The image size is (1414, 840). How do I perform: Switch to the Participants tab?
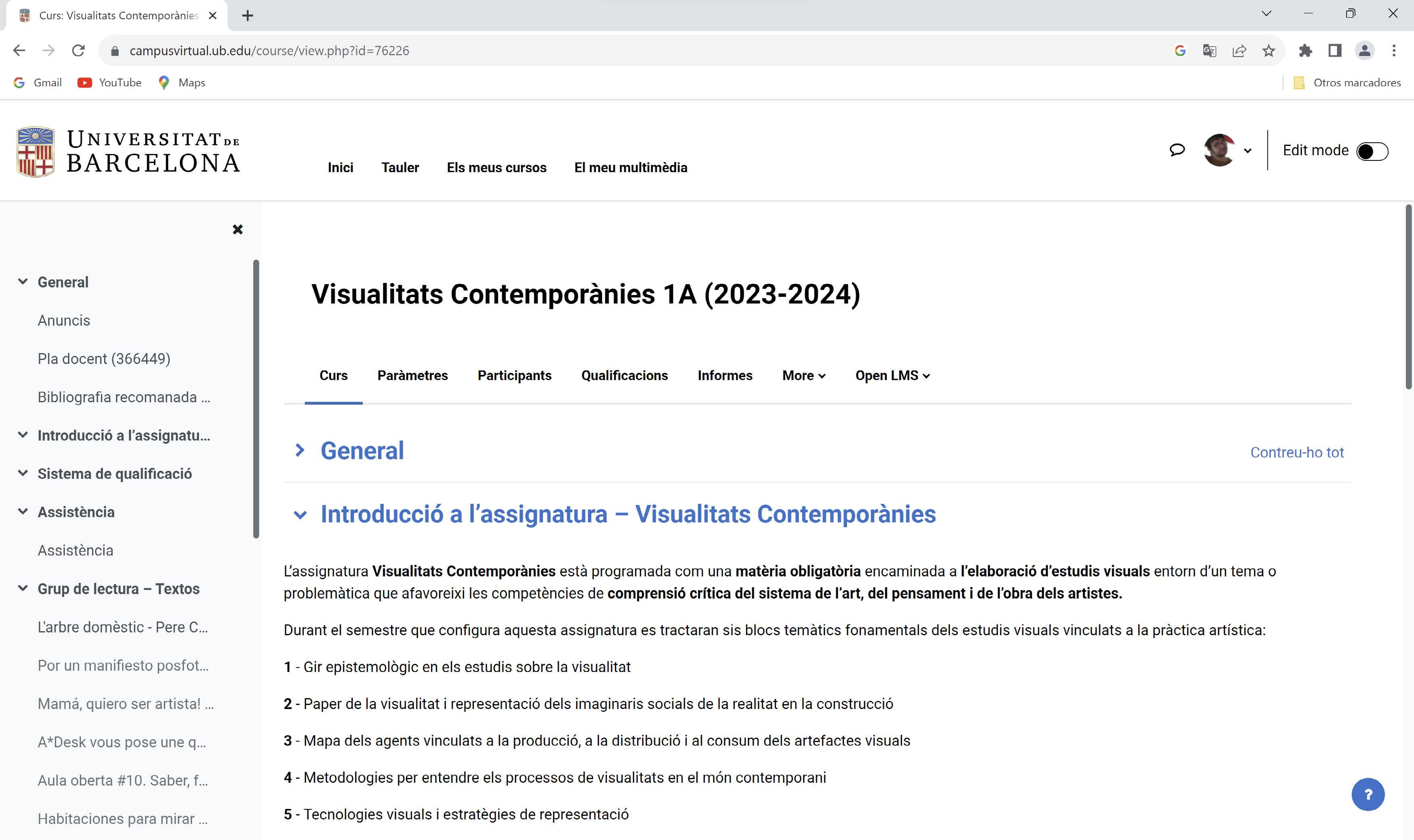pos(514,375)
